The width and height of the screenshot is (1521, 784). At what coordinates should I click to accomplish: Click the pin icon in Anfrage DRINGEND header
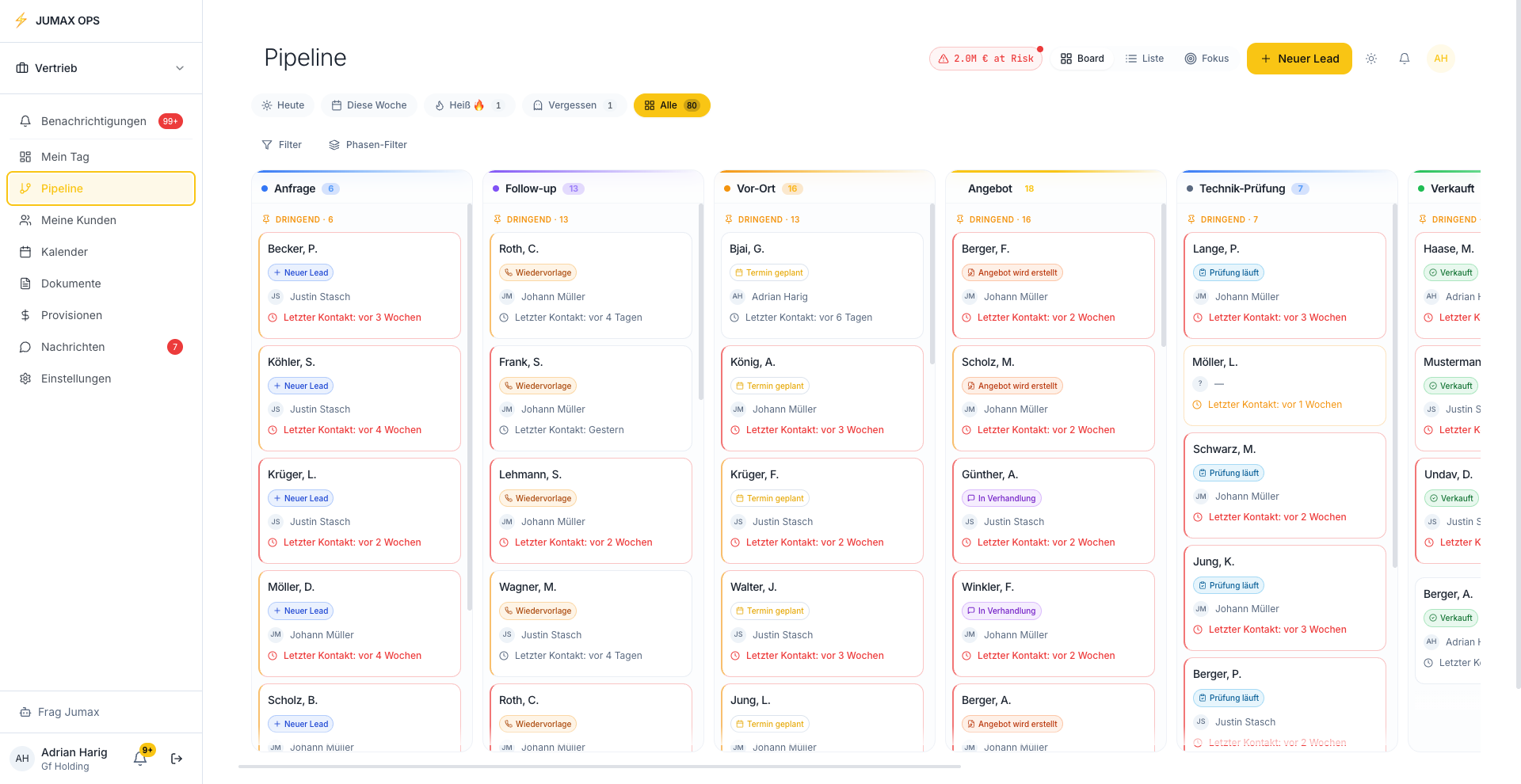(266, 219)
